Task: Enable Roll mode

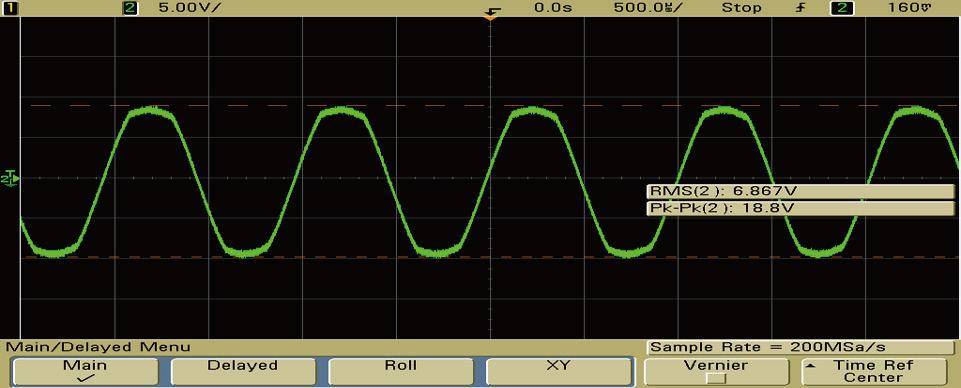Action: point(400,371)
